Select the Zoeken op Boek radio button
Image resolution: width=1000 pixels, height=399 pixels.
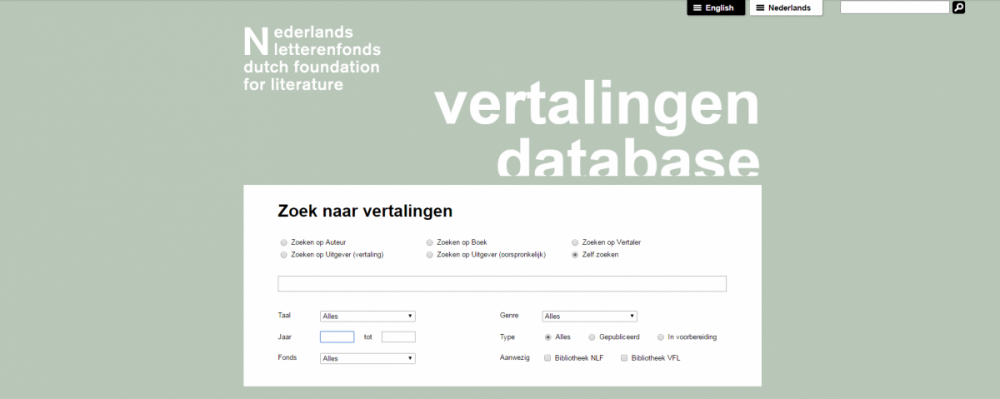pyautogui.click(x=430, y=243)
